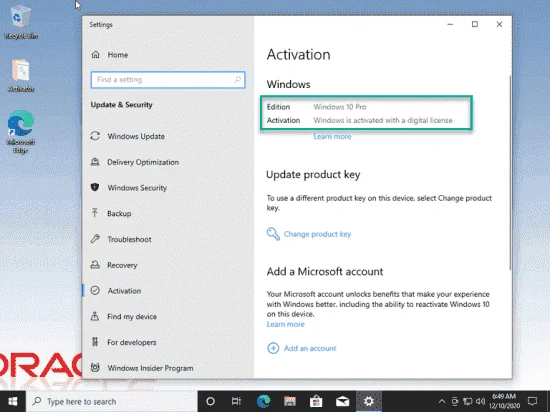This screenshot has width=550, height=412.
Task: Select Recovery in the sidebar
Action: click(114, 265)
